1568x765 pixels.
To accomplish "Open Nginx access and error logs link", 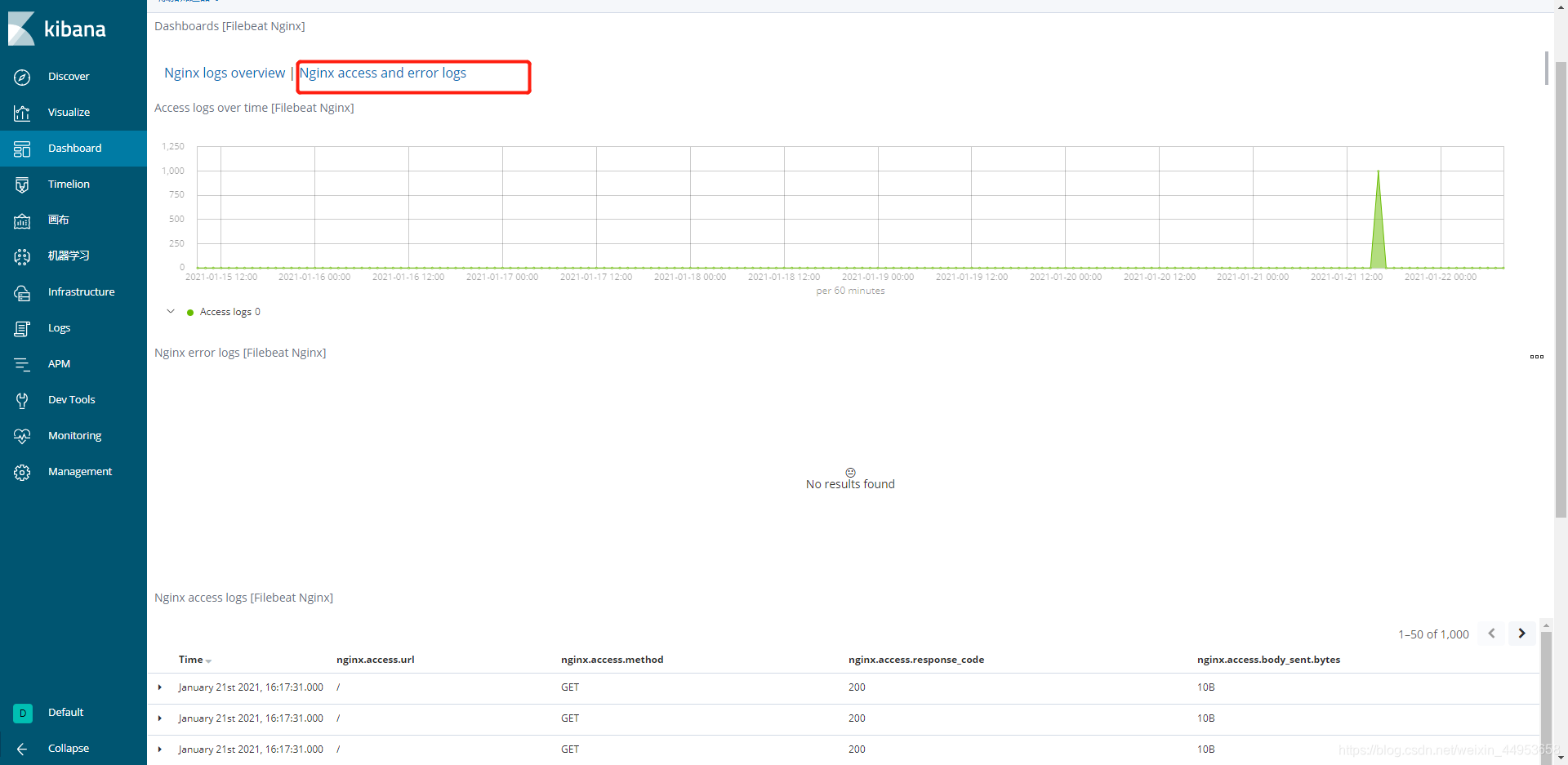I will [x=383, y=73].
